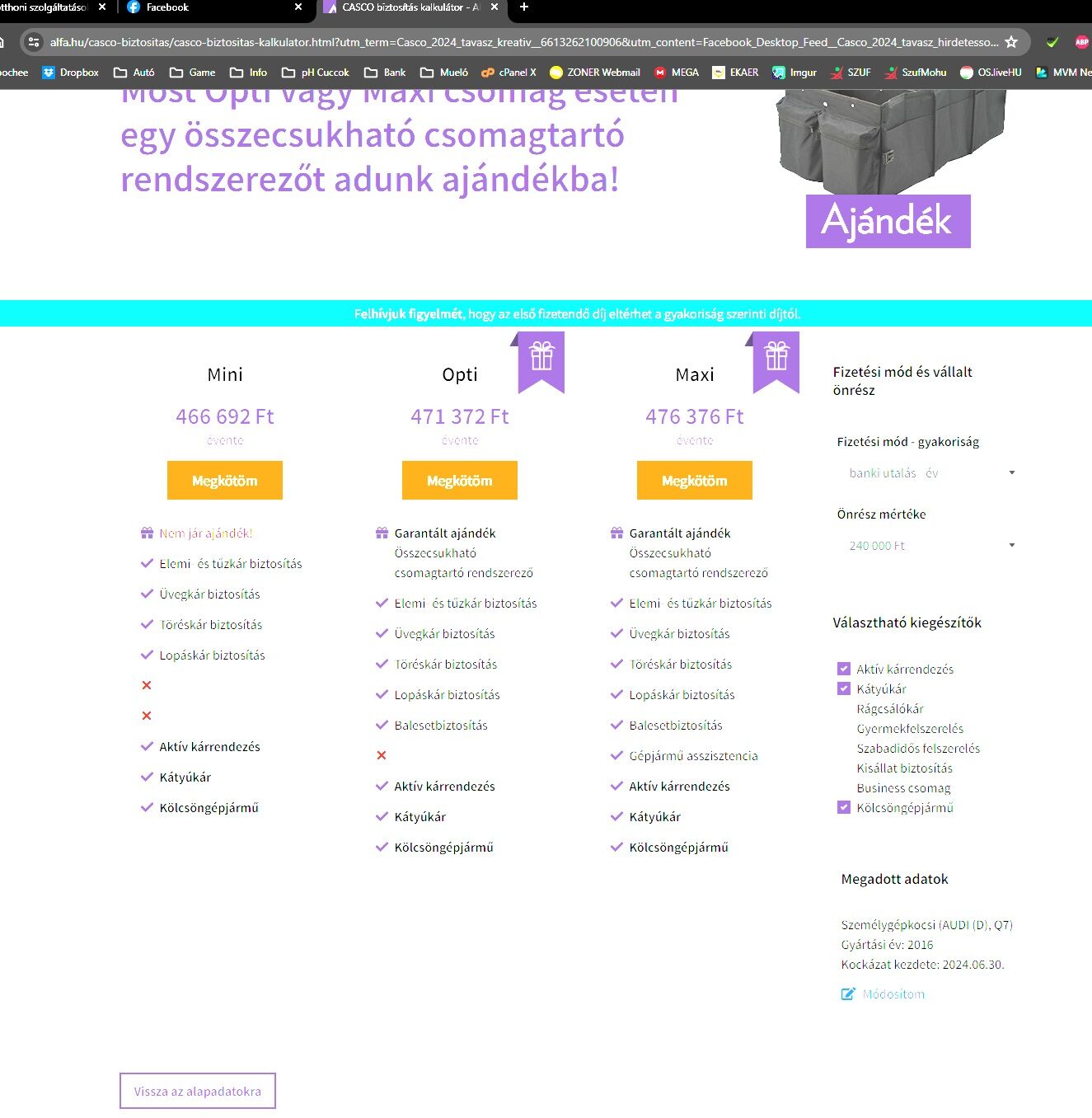Open the Bank bookmarks folder
The width and height of the screenshot is (1092, 1118).
[385, 73]
